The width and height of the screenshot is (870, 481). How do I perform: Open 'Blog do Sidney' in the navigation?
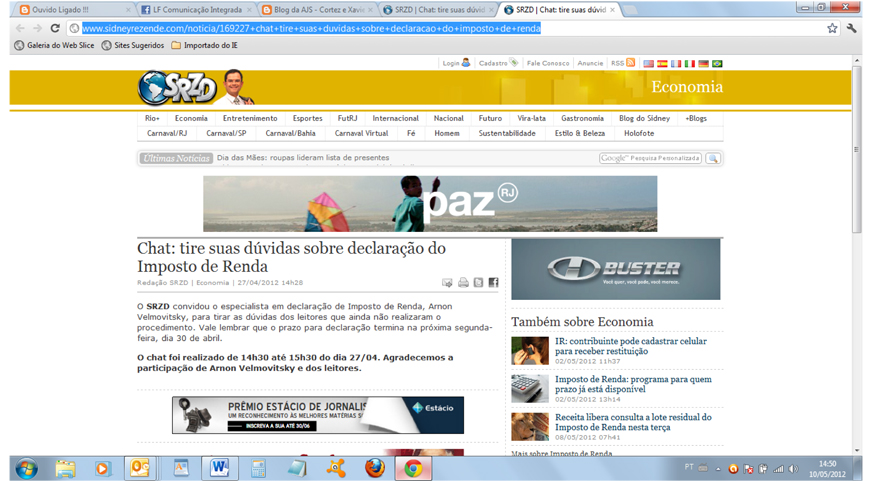pyautogui.click(x=644, y=118)
